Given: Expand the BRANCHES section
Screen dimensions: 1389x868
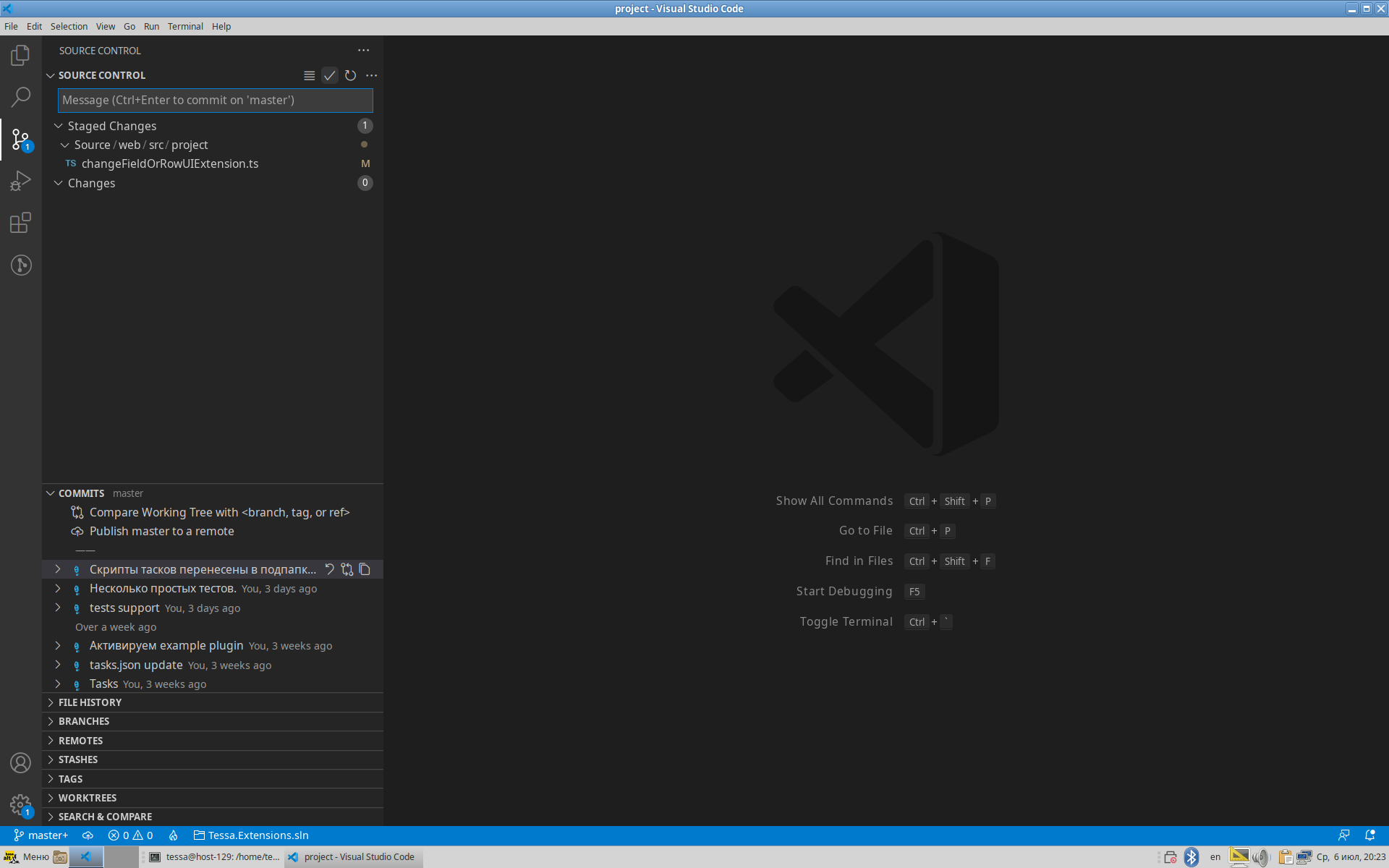Looking at the screenshot, I should 84,721.
